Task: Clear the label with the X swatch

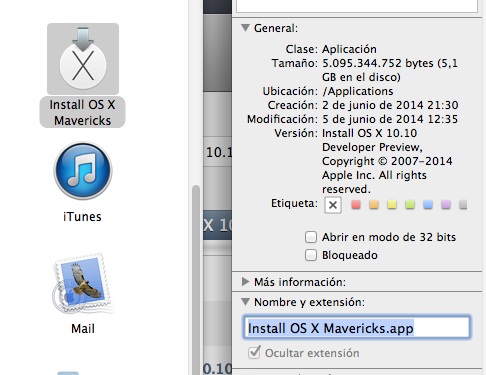Action: click(333, 205)
